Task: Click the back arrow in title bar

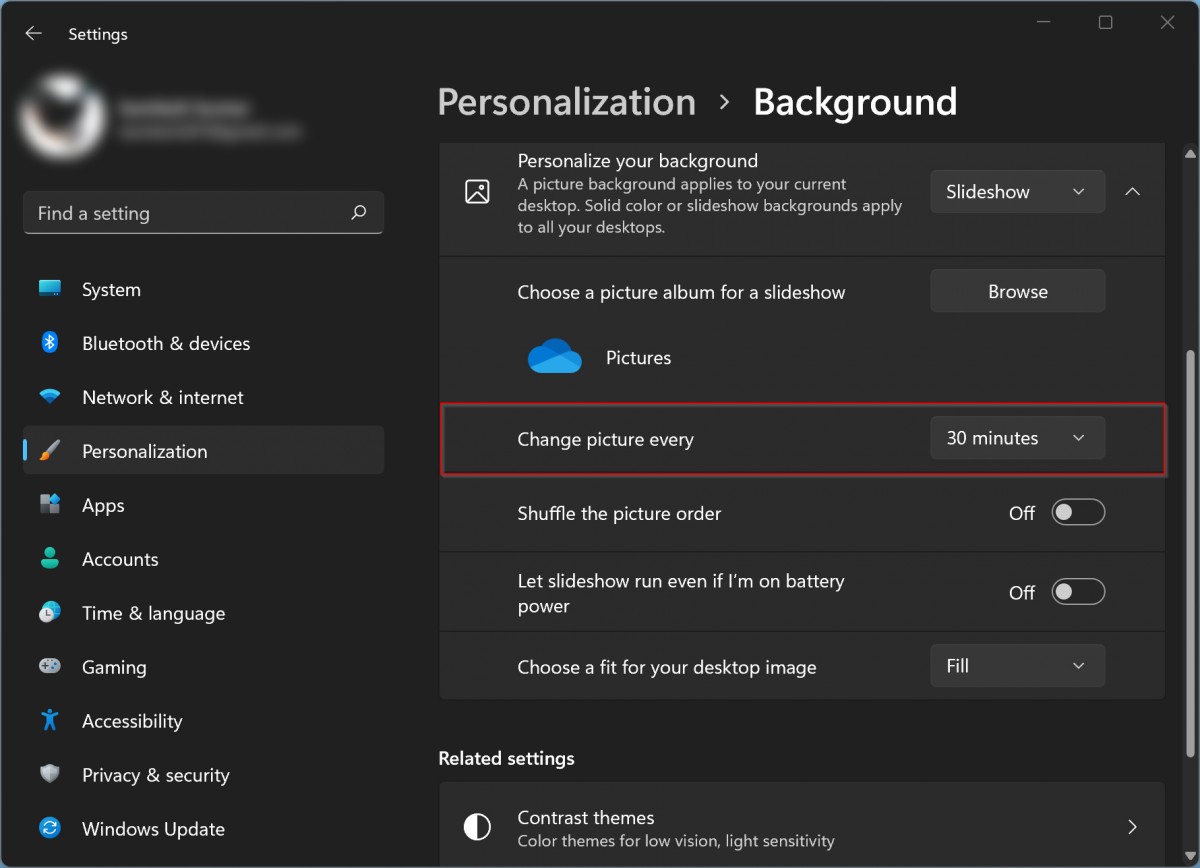Action: click(x=34, y=34)
